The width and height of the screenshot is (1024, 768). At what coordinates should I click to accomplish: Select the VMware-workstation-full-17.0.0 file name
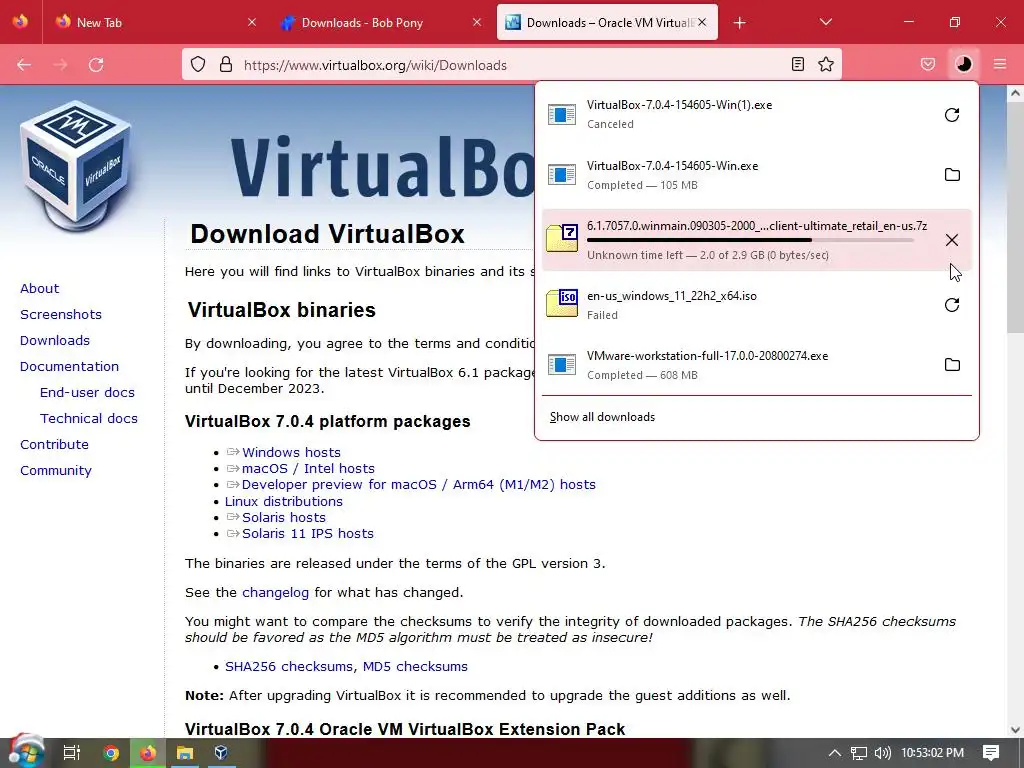tap(707, 356)
